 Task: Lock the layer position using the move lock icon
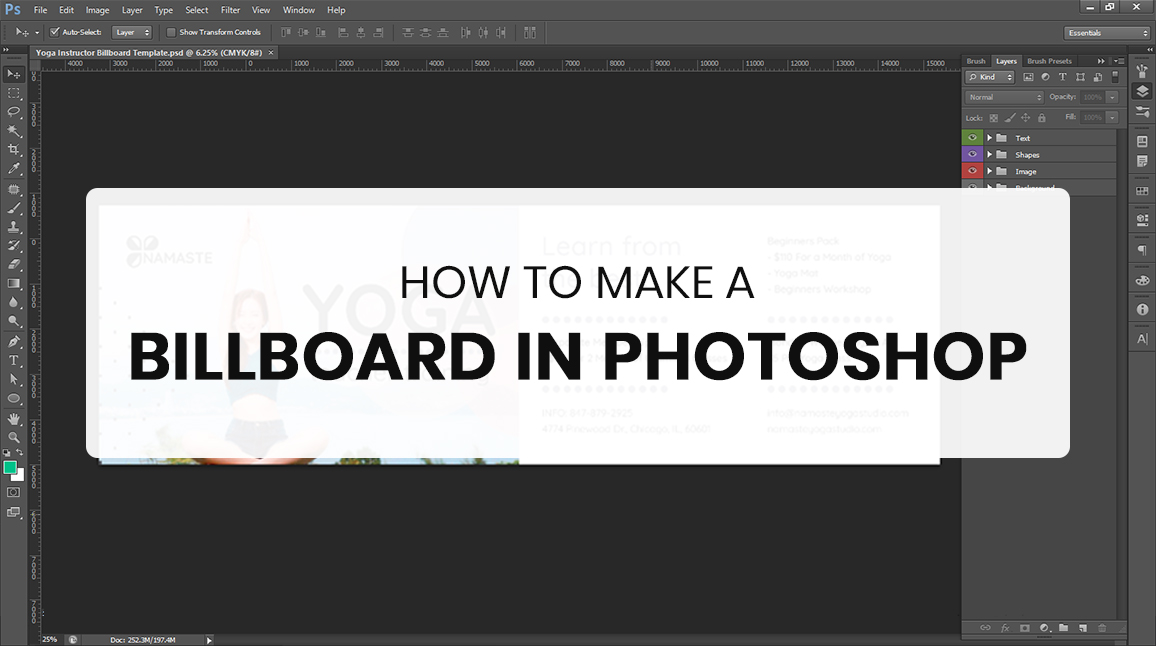pyautogui.click(x=1025, y=118)
